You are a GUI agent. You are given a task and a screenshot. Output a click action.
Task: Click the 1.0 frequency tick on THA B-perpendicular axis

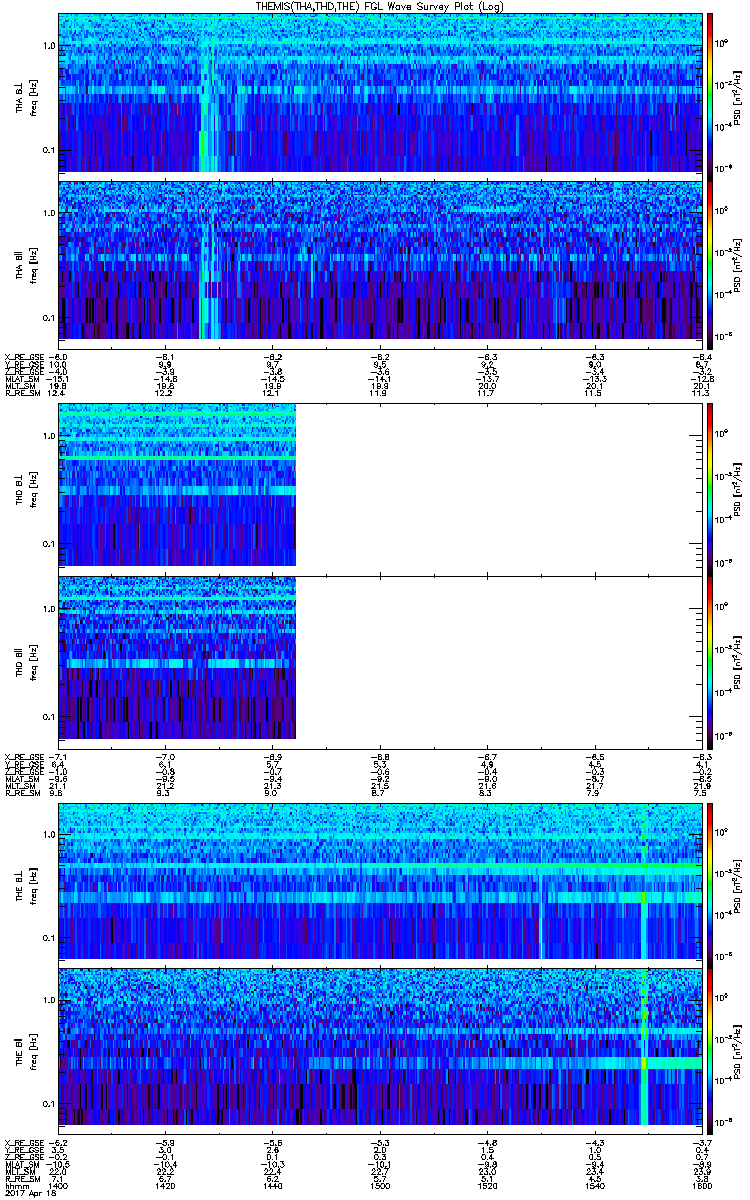click(x=48, y=46)
